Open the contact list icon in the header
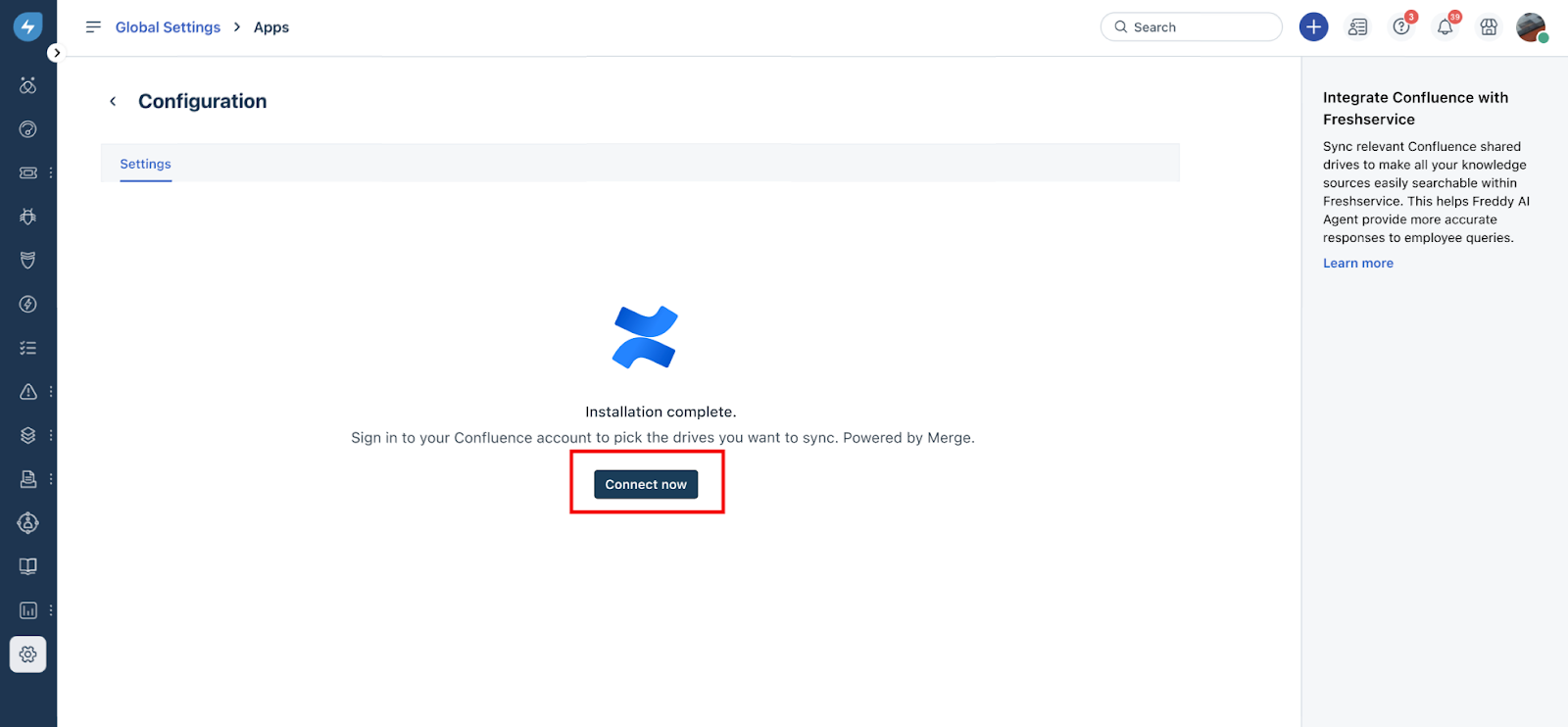Image resolution: width=1568 pixels, height=727 pixels. pos(1357,27)
